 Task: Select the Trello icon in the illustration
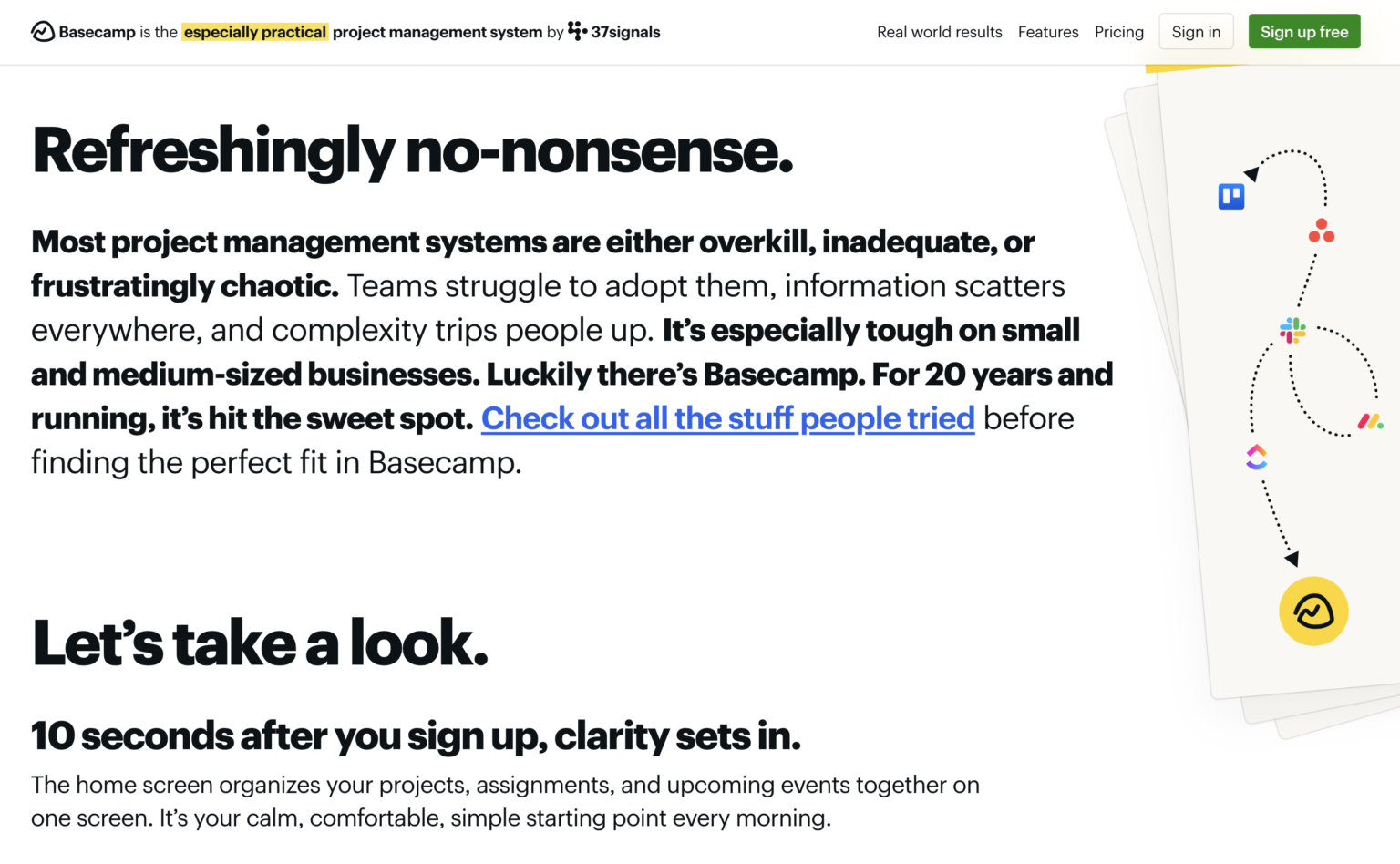[x=1231, y=195]
